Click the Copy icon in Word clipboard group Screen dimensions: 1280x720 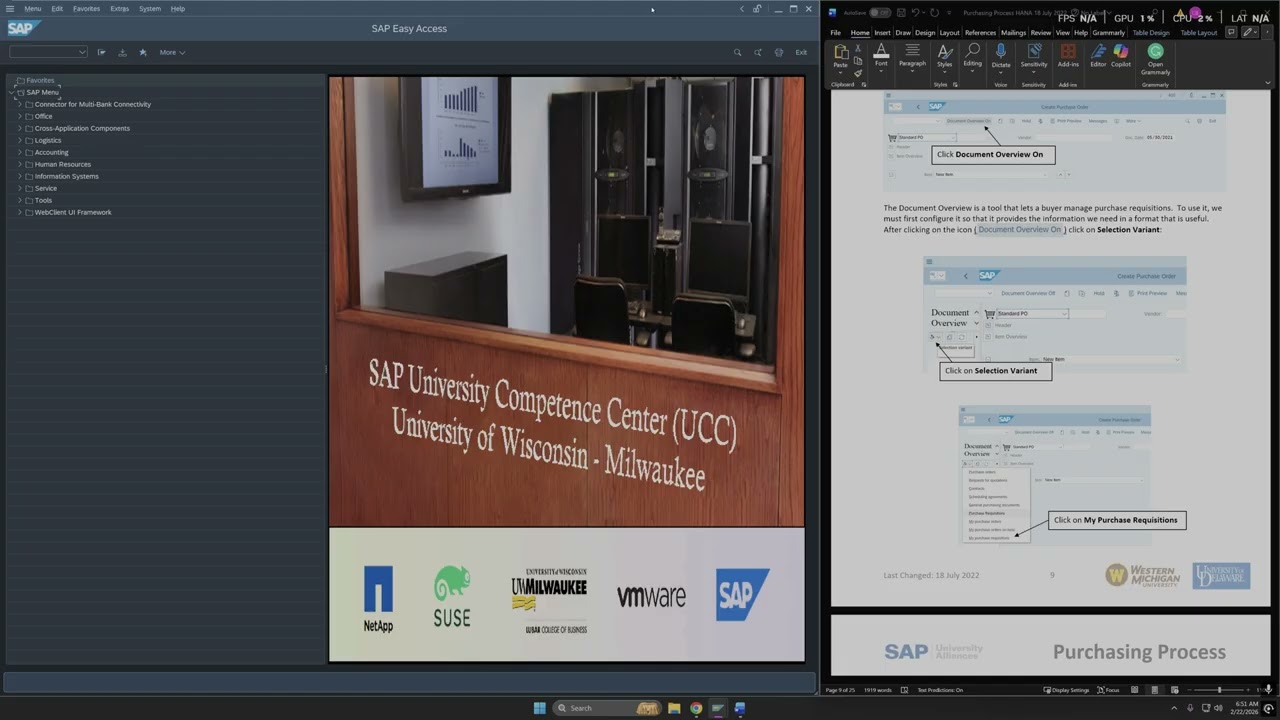(x=858, y=60)
